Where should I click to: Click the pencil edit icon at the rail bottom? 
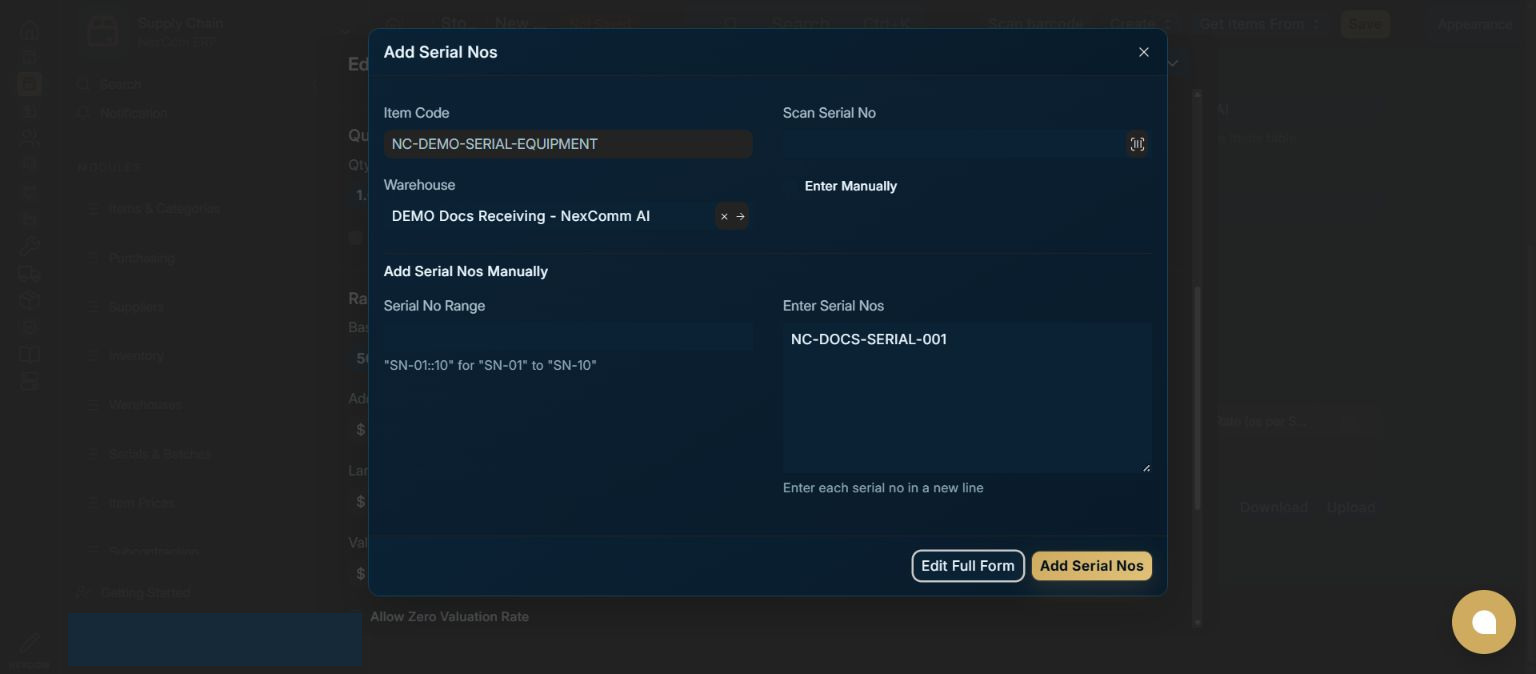pos(29,643)
